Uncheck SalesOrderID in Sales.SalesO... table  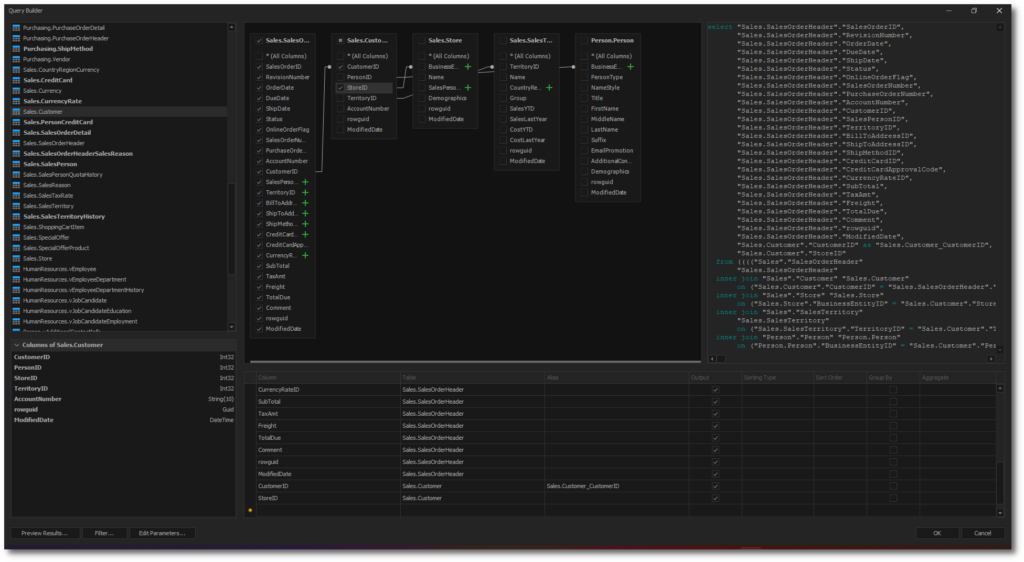[x=259, y=67]
